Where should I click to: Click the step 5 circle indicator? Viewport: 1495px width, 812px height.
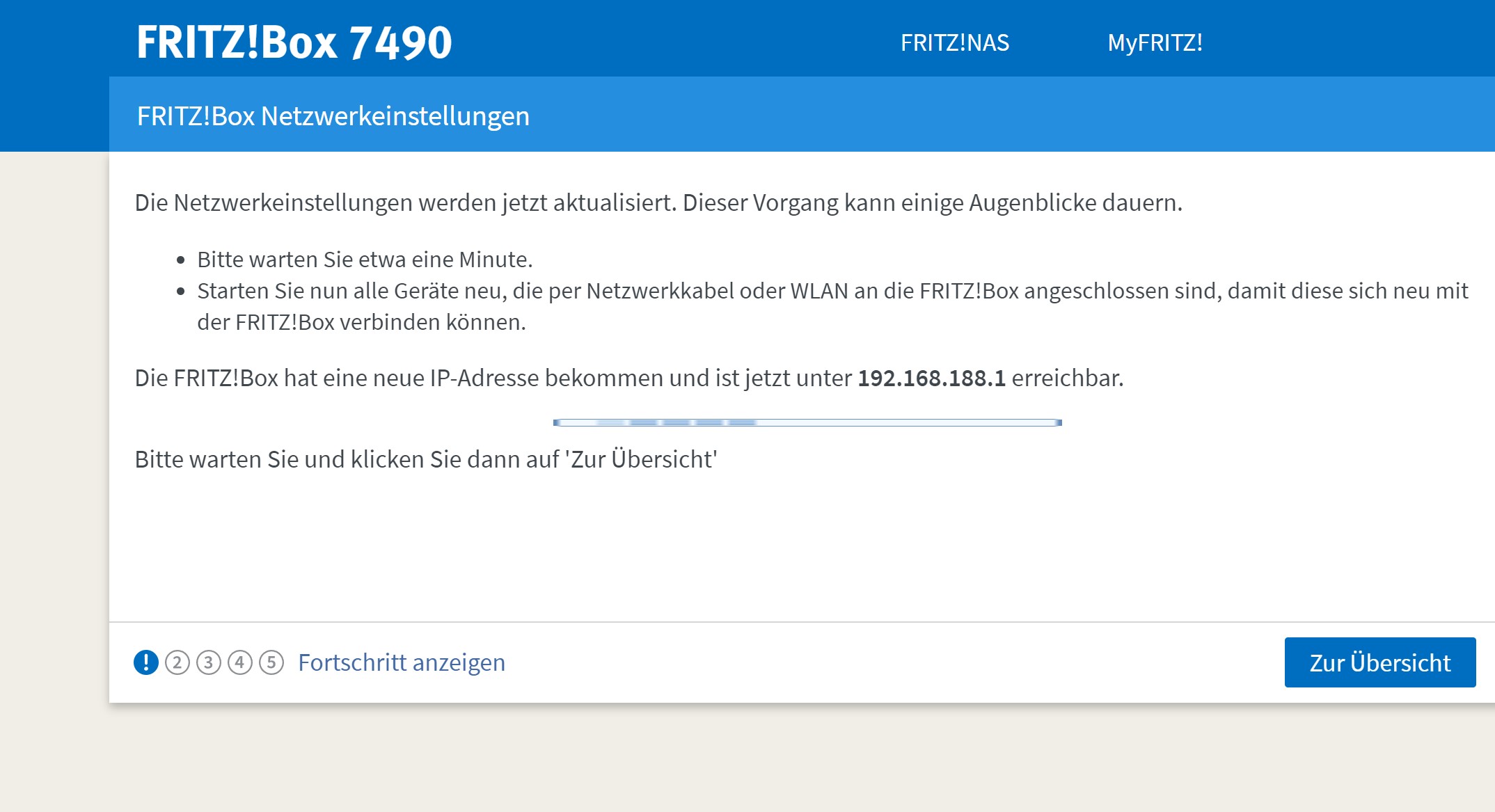(x=271, y=662)
